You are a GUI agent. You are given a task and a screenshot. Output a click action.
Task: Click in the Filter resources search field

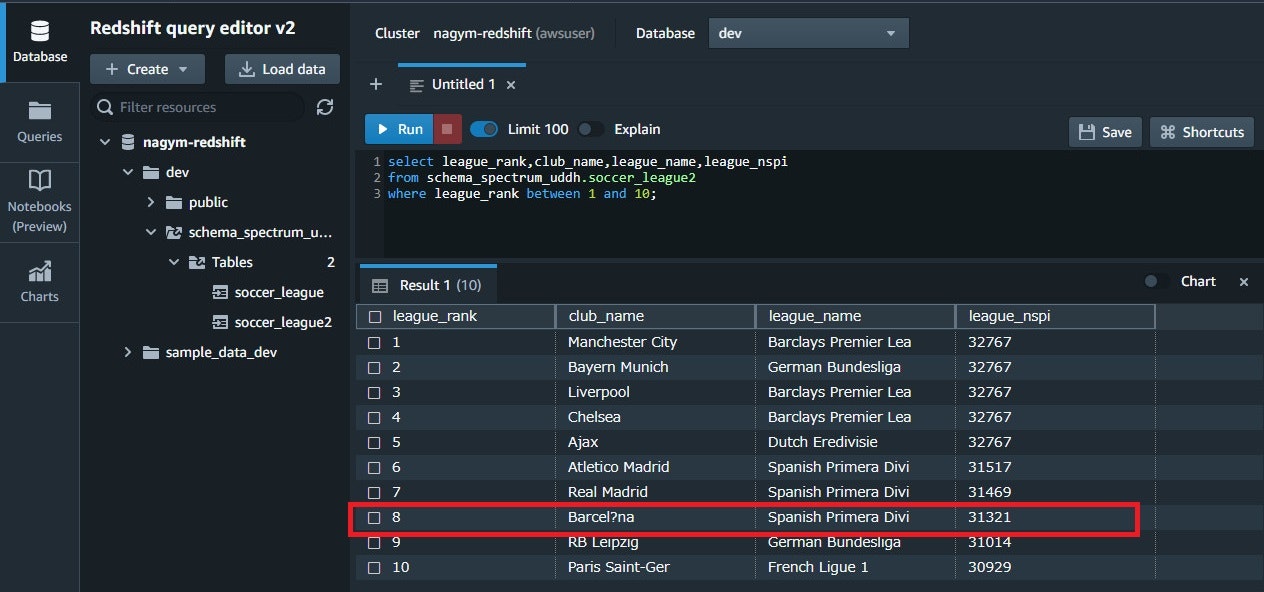tap(198, 107)
